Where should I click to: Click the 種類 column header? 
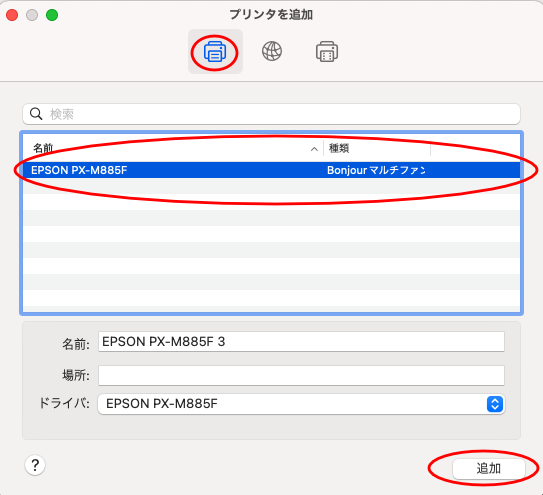click(339, 148)
